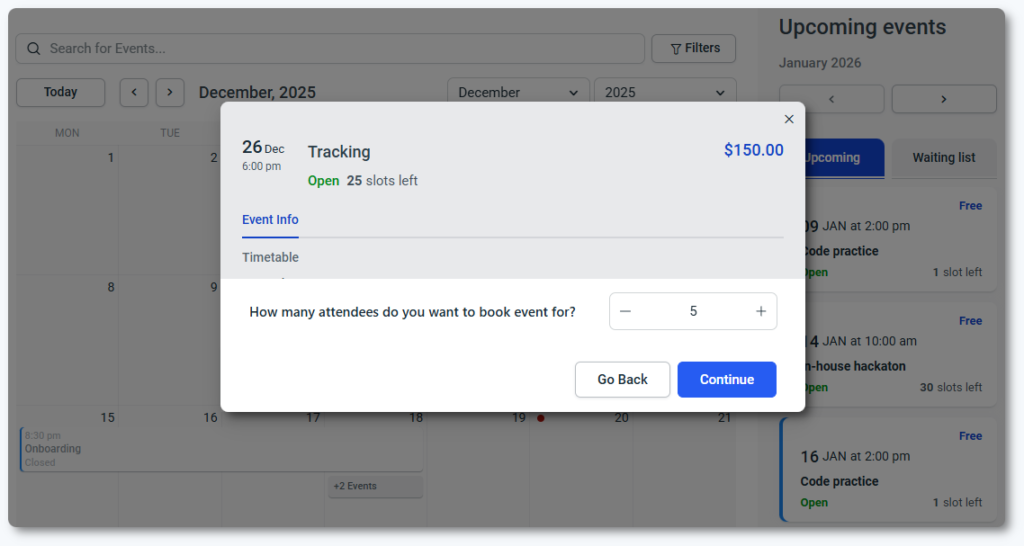Screen dimensions: 1024x546
Task: Go to next month in calendar
Action: click(170, 92)
